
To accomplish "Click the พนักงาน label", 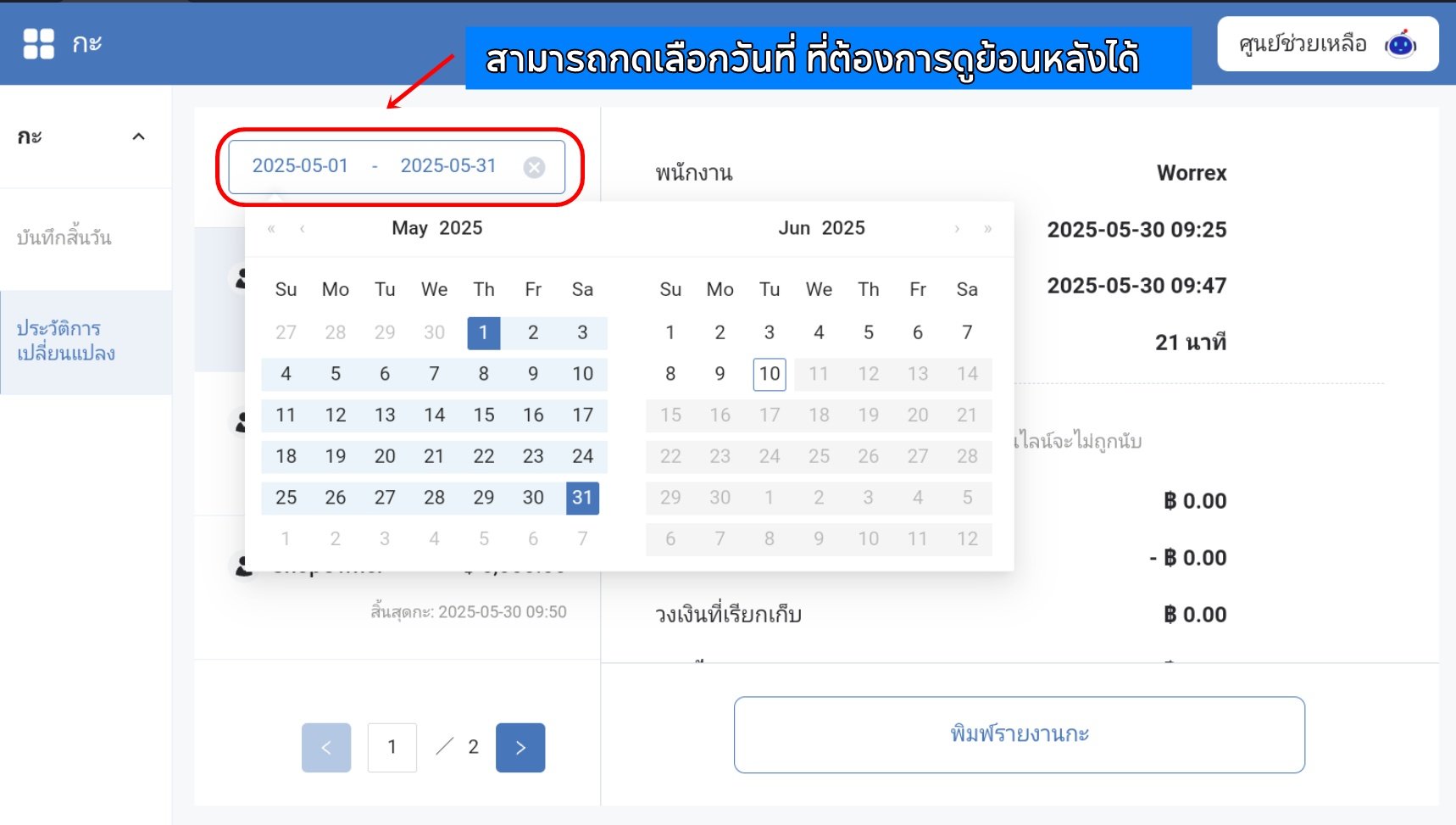I will click(694, 173).
